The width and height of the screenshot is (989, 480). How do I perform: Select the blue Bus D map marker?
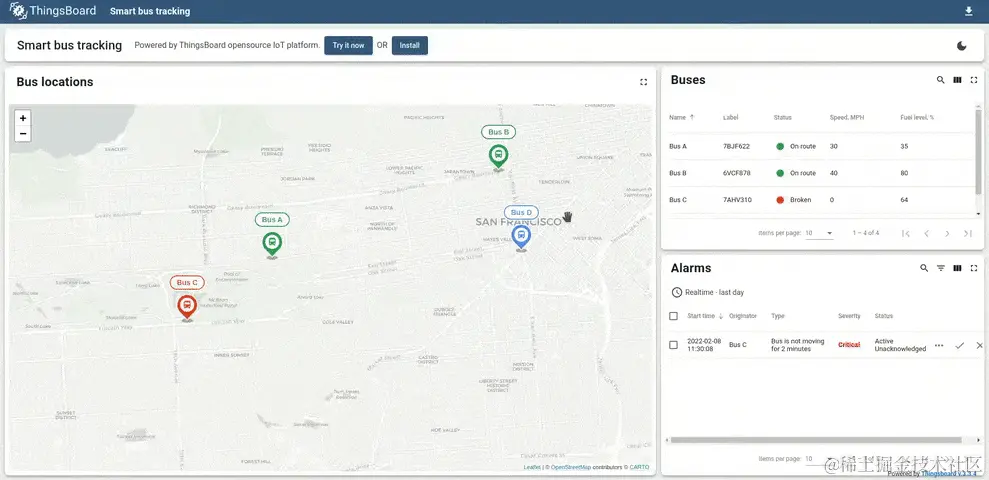pos(520,238)
